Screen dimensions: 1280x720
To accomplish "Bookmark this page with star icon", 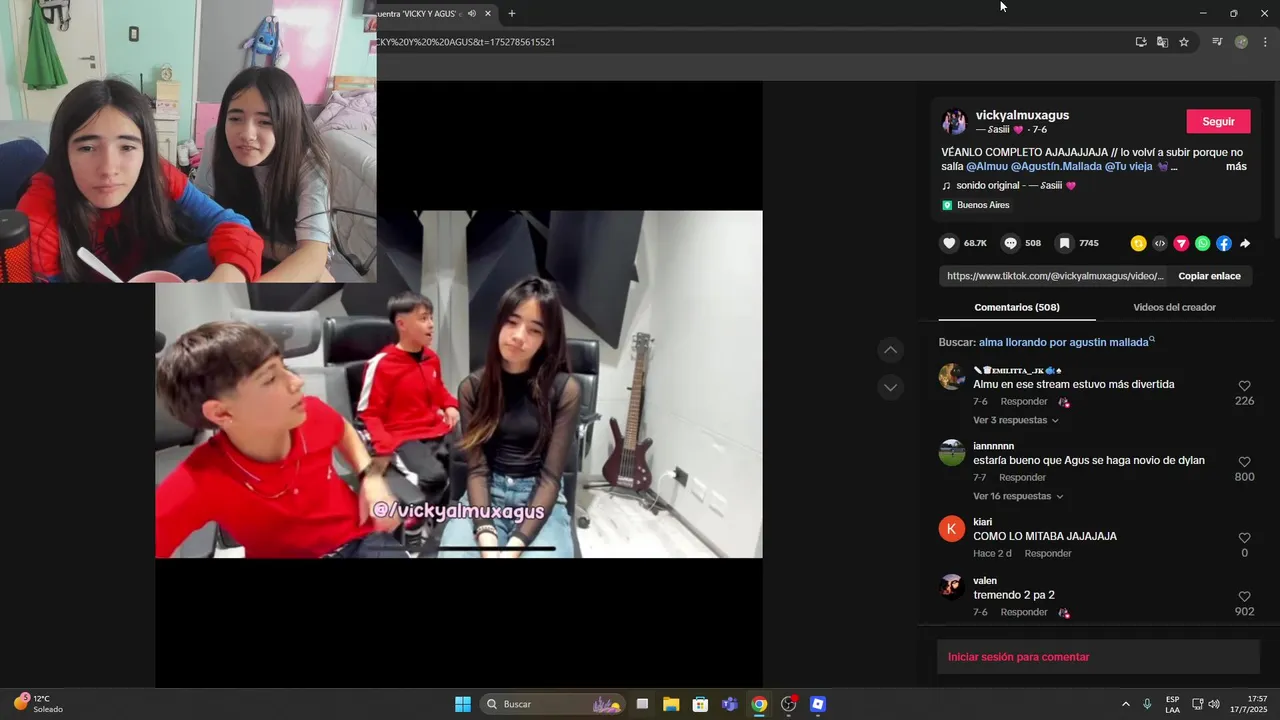I will (1184, 42).
